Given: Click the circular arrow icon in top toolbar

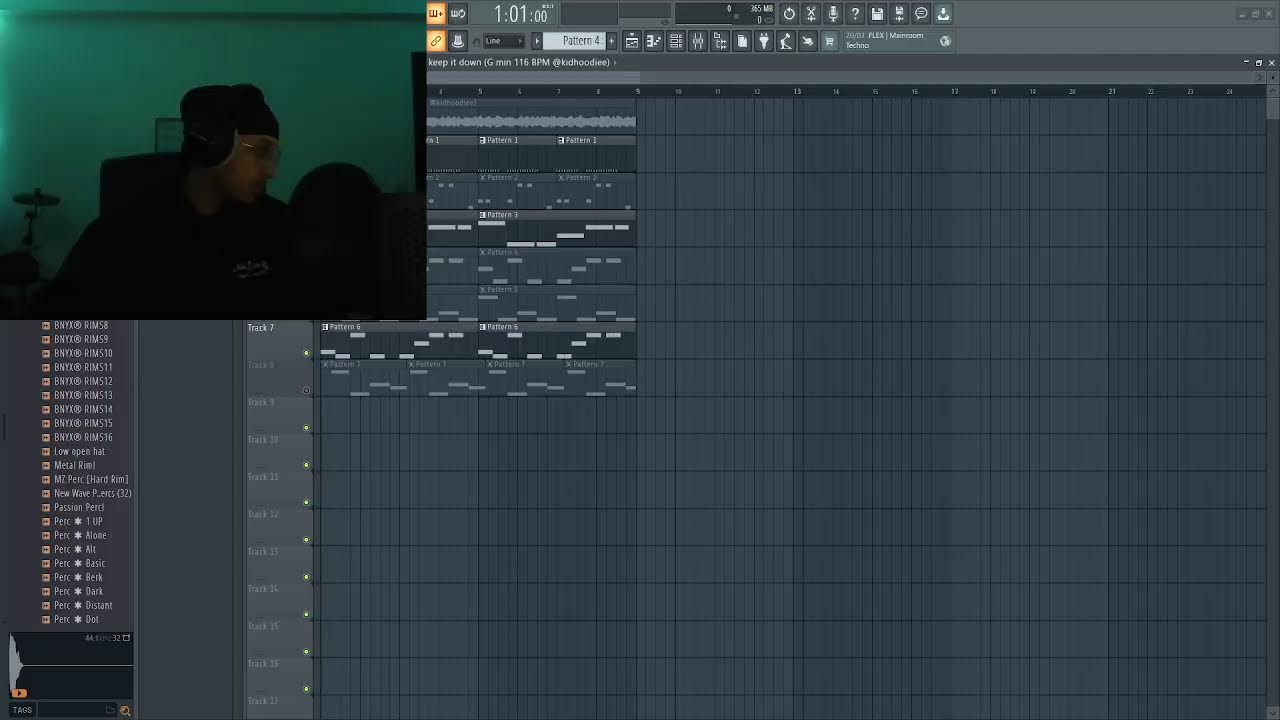Looking at the screenshot, I should click(789, 14).
